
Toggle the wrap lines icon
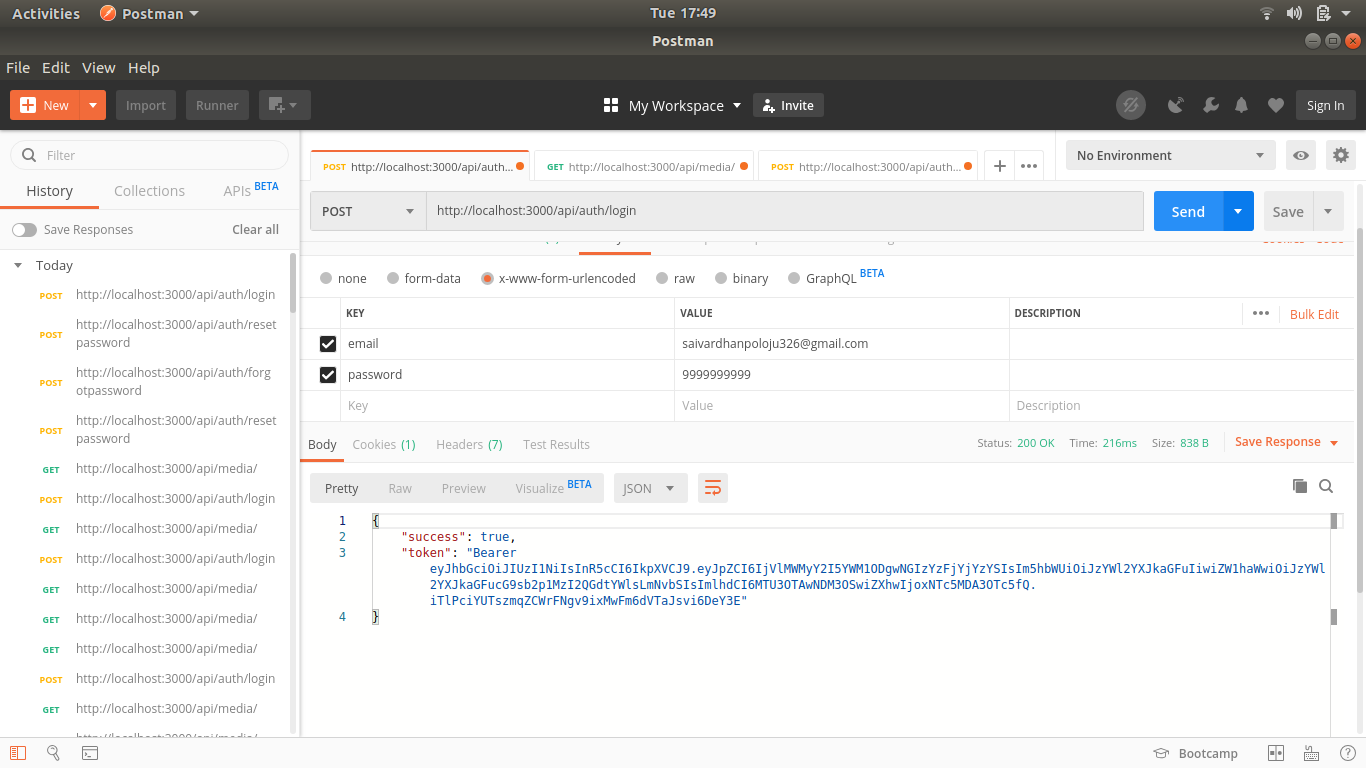(713, 488)
